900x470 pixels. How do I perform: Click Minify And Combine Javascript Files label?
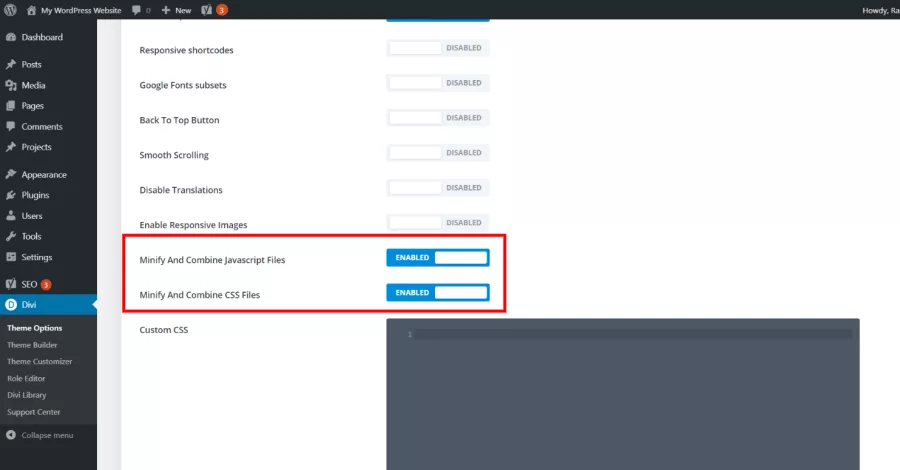pyautogui.click(x=212, y=260)
